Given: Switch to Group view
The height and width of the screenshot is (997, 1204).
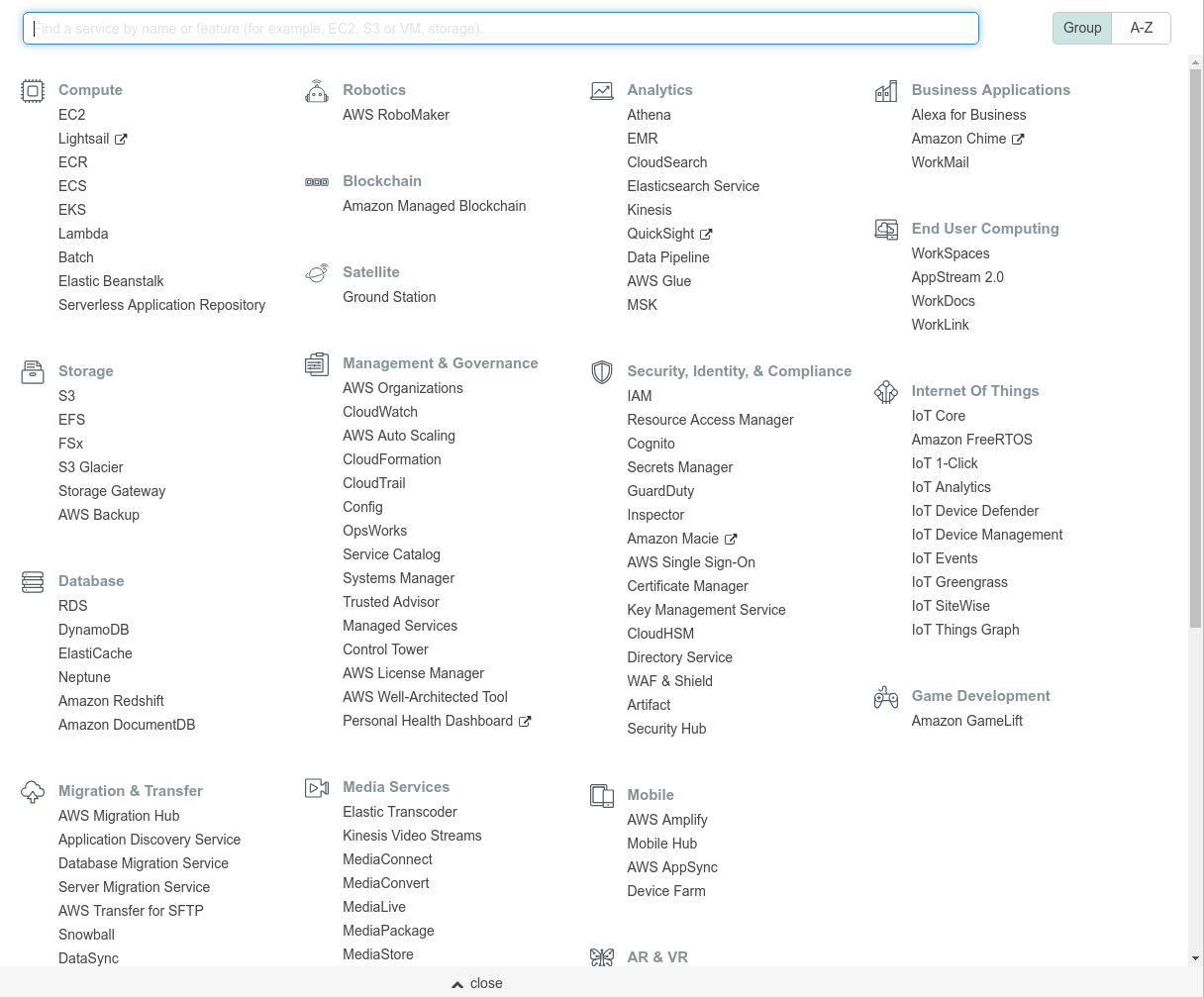Looking at the screenshot, I should tap(1082, 28).
